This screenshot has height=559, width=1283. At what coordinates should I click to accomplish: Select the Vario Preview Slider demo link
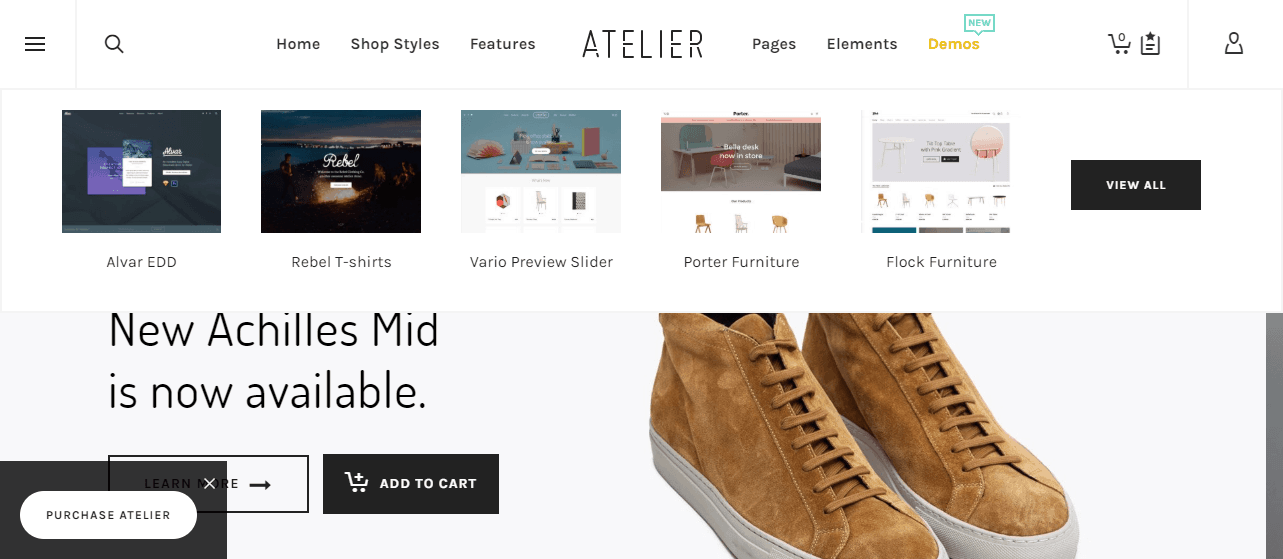[x=541, y=262]
